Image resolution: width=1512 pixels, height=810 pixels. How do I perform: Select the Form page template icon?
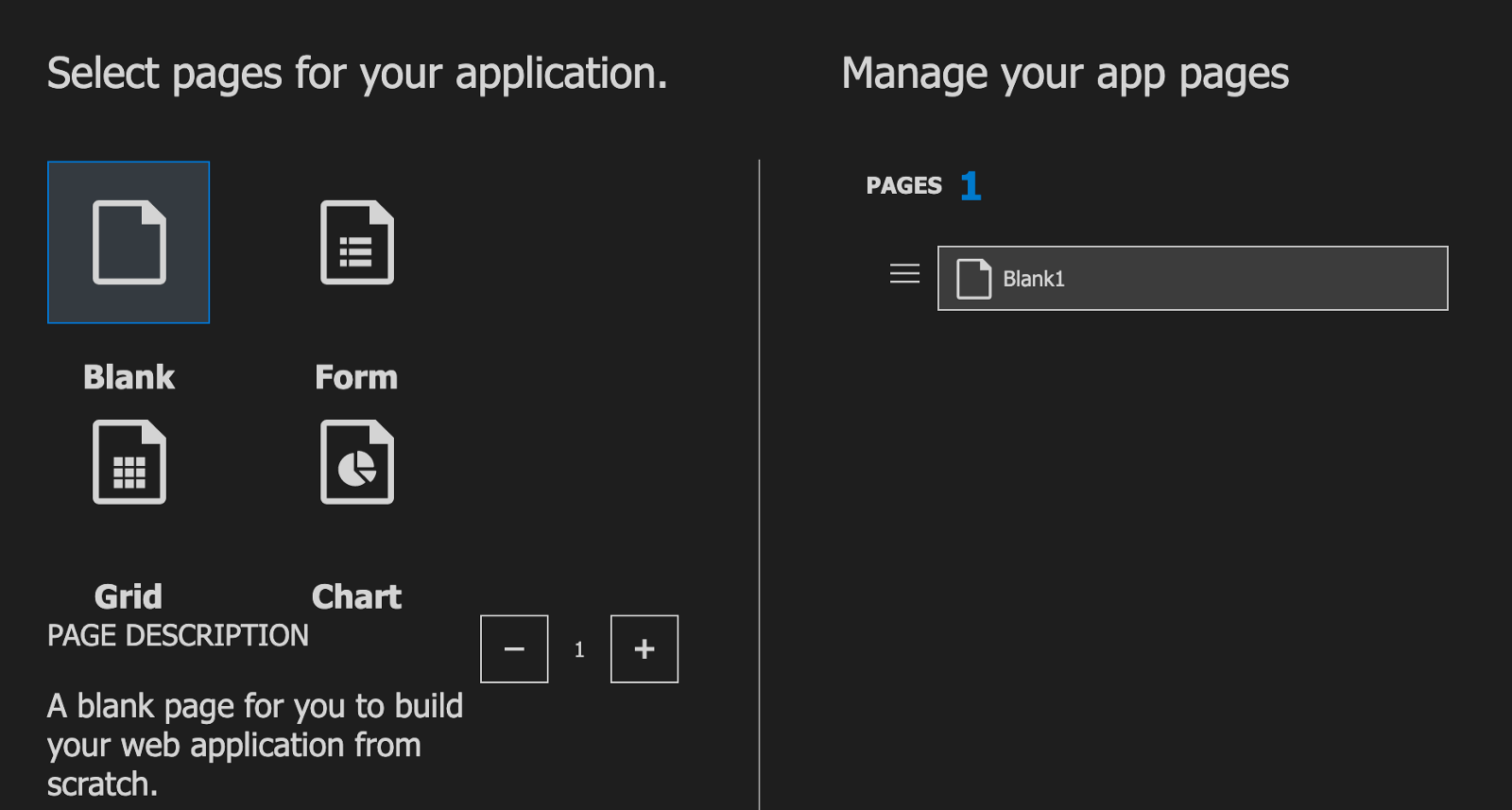(x=357, y=242)
